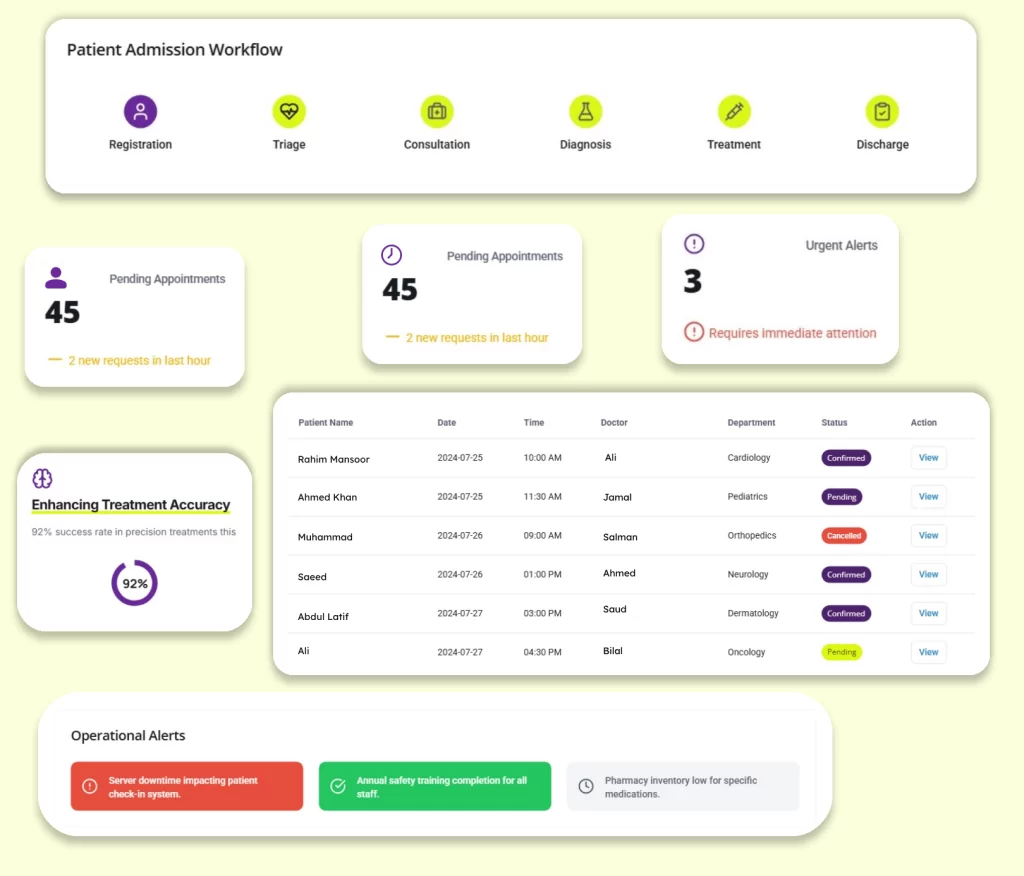Click the warning icon beside Requires immediate attention
This screenshot has width=1024, height=876.
pyautogui.click(x=694, y=332)
